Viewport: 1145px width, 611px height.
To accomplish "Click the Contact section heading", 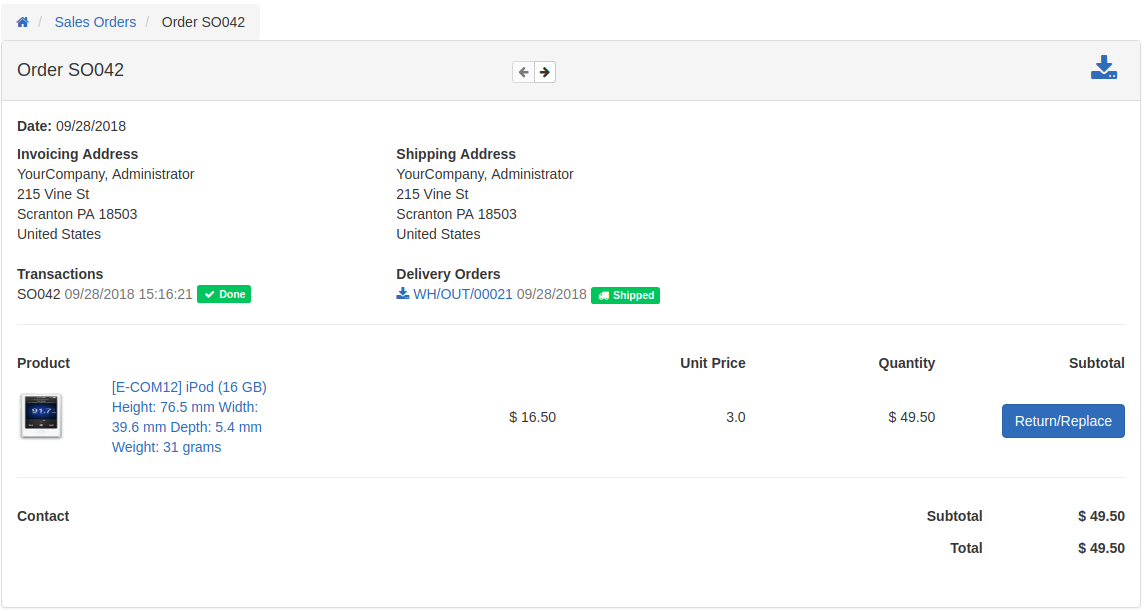I will 43,516.
